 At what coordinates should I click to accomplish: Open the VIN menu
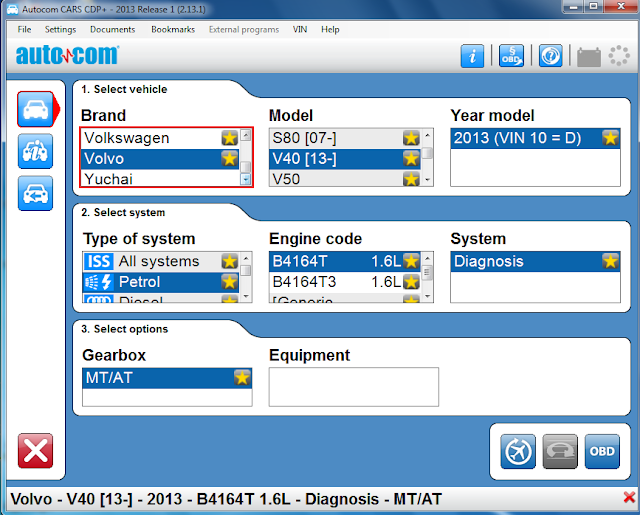300,29
